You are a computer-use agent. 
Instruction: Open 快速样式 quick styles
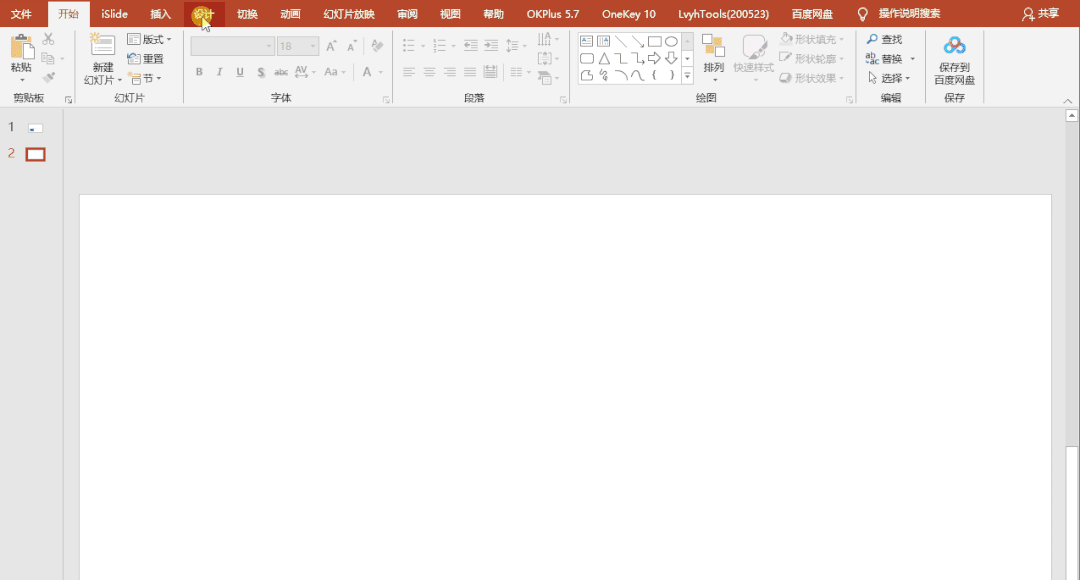click(754, 58)
